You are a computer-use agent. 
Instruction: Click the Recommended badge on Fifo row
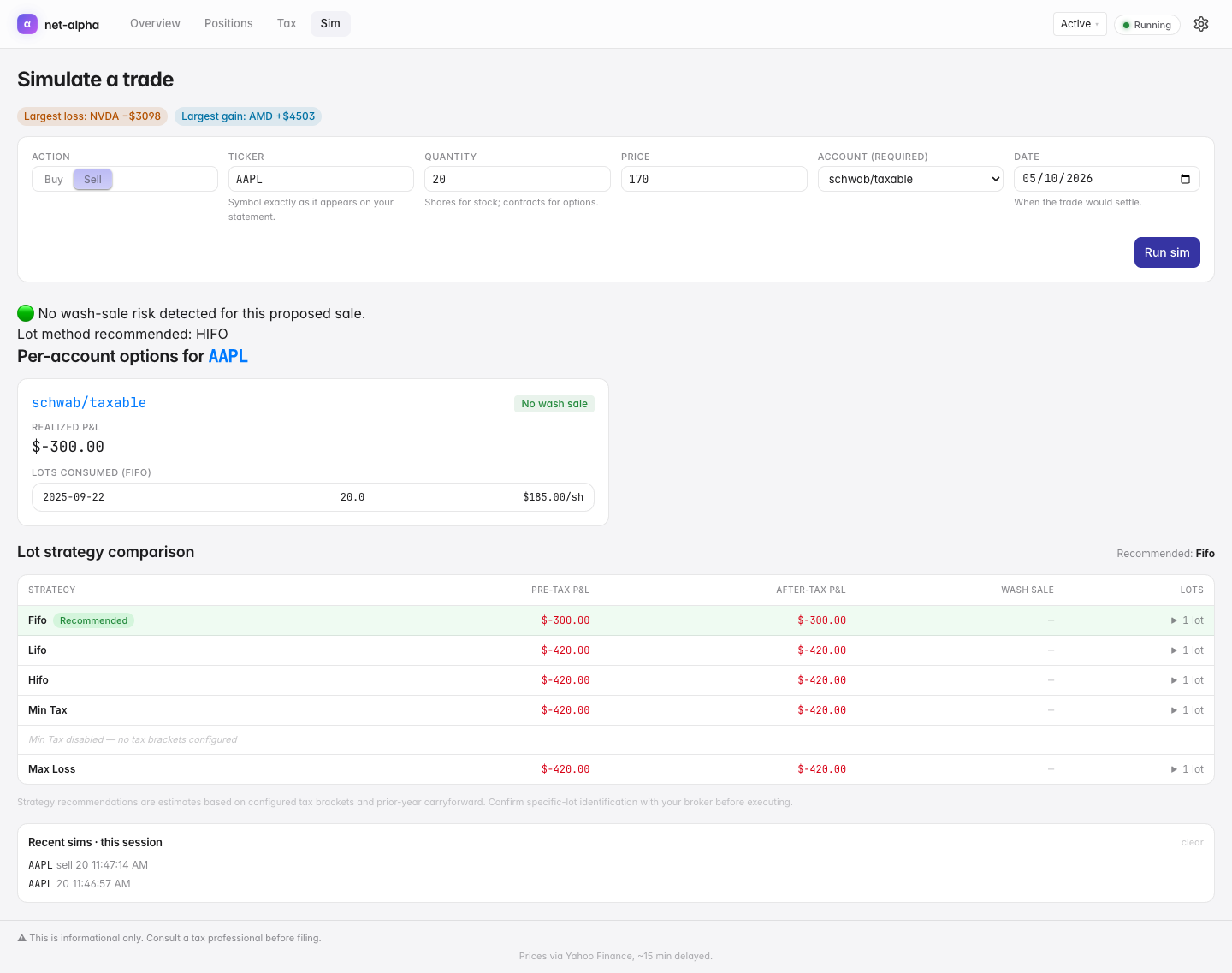coord(94,620)
